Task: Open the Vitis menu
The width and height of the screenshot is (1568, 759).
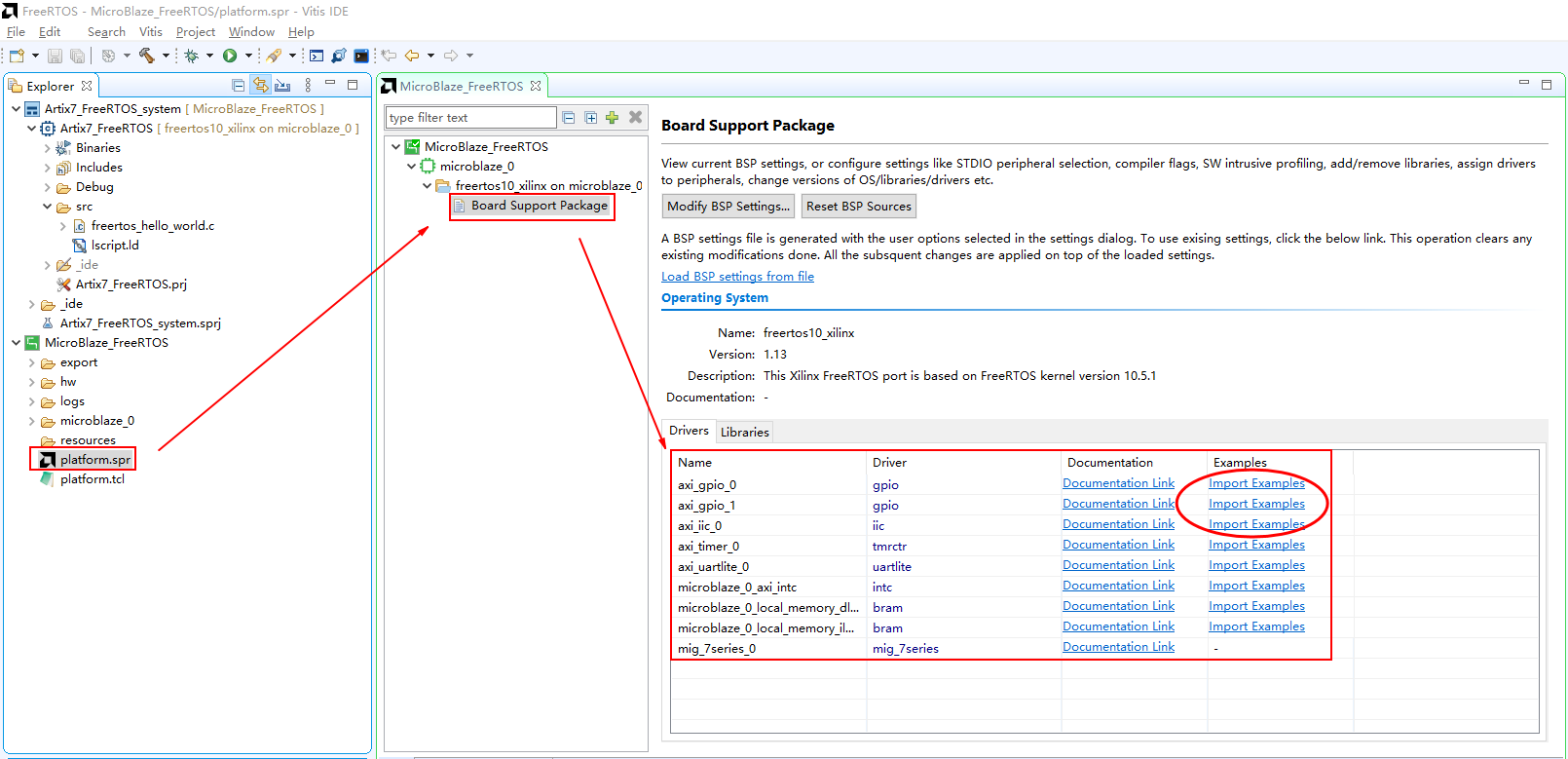Action: 150,32
